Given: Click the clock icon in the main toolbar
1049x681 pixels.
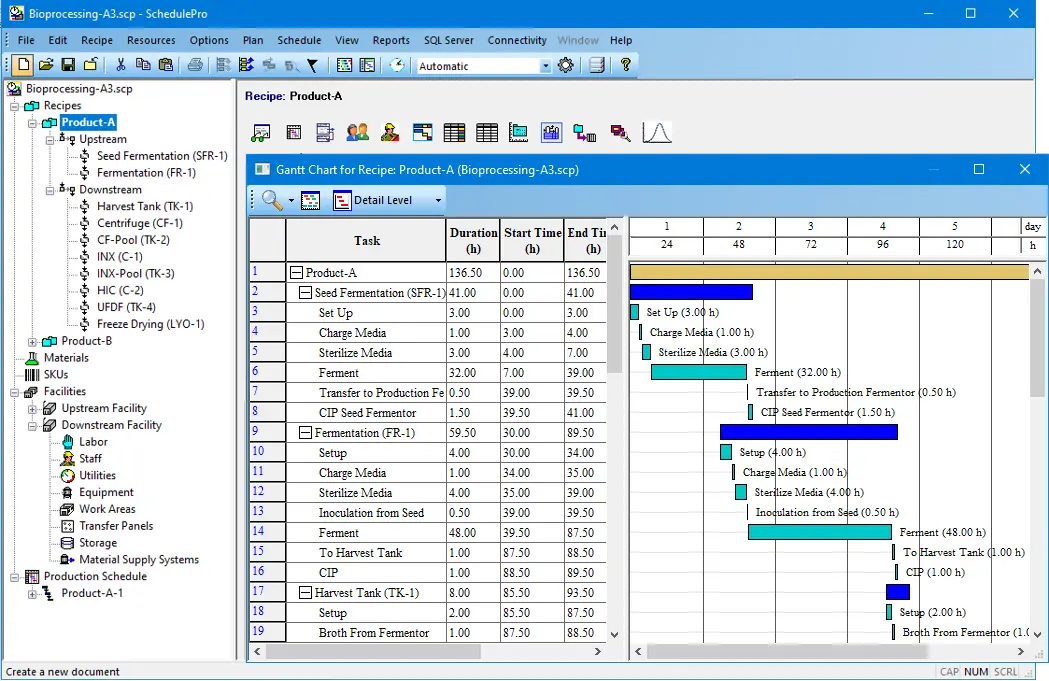Looking at the screenshot, I should pos(397,65).
